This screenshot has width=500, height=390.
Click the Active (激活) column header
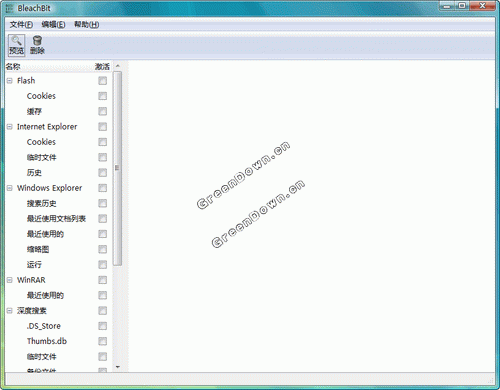coord(102,67)
